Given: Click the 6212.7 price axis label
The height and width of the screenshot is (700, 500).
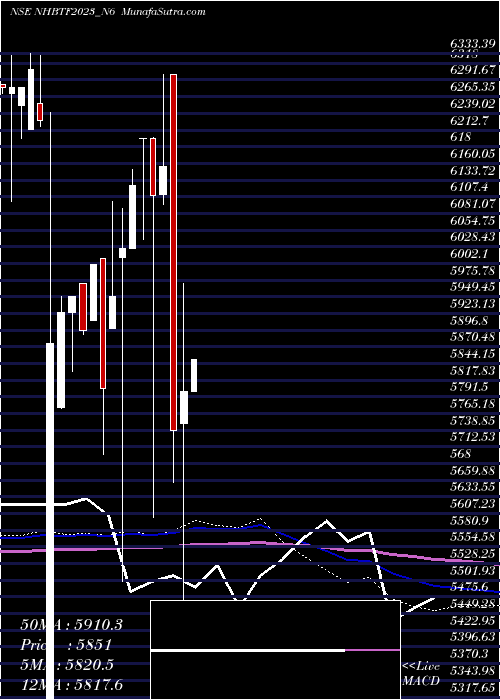Looking at the screenshot, I should tap(469, 120).
